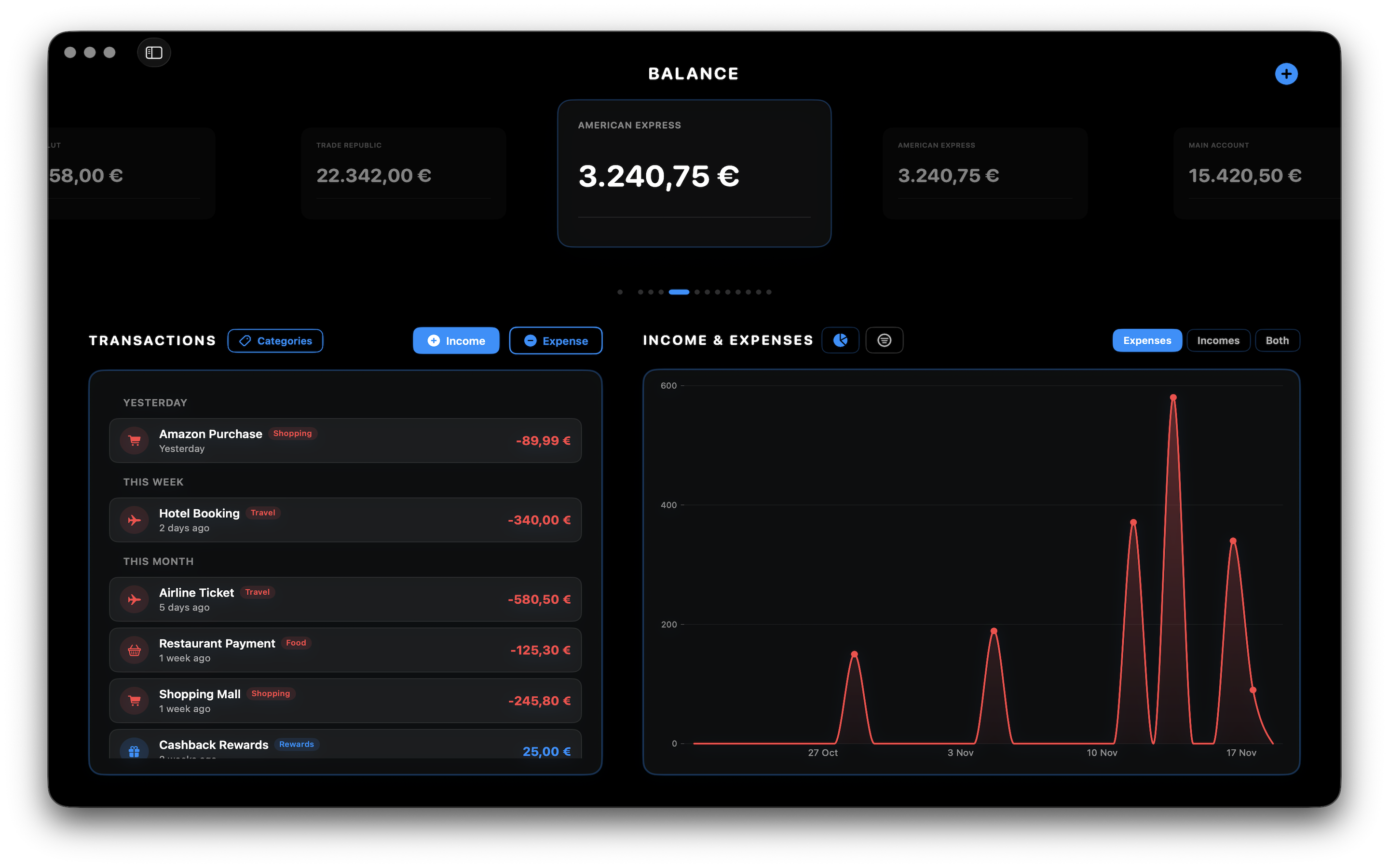
Task: Click the shopping cart icon on Amazon Purchase
Action: pos(134,440)
